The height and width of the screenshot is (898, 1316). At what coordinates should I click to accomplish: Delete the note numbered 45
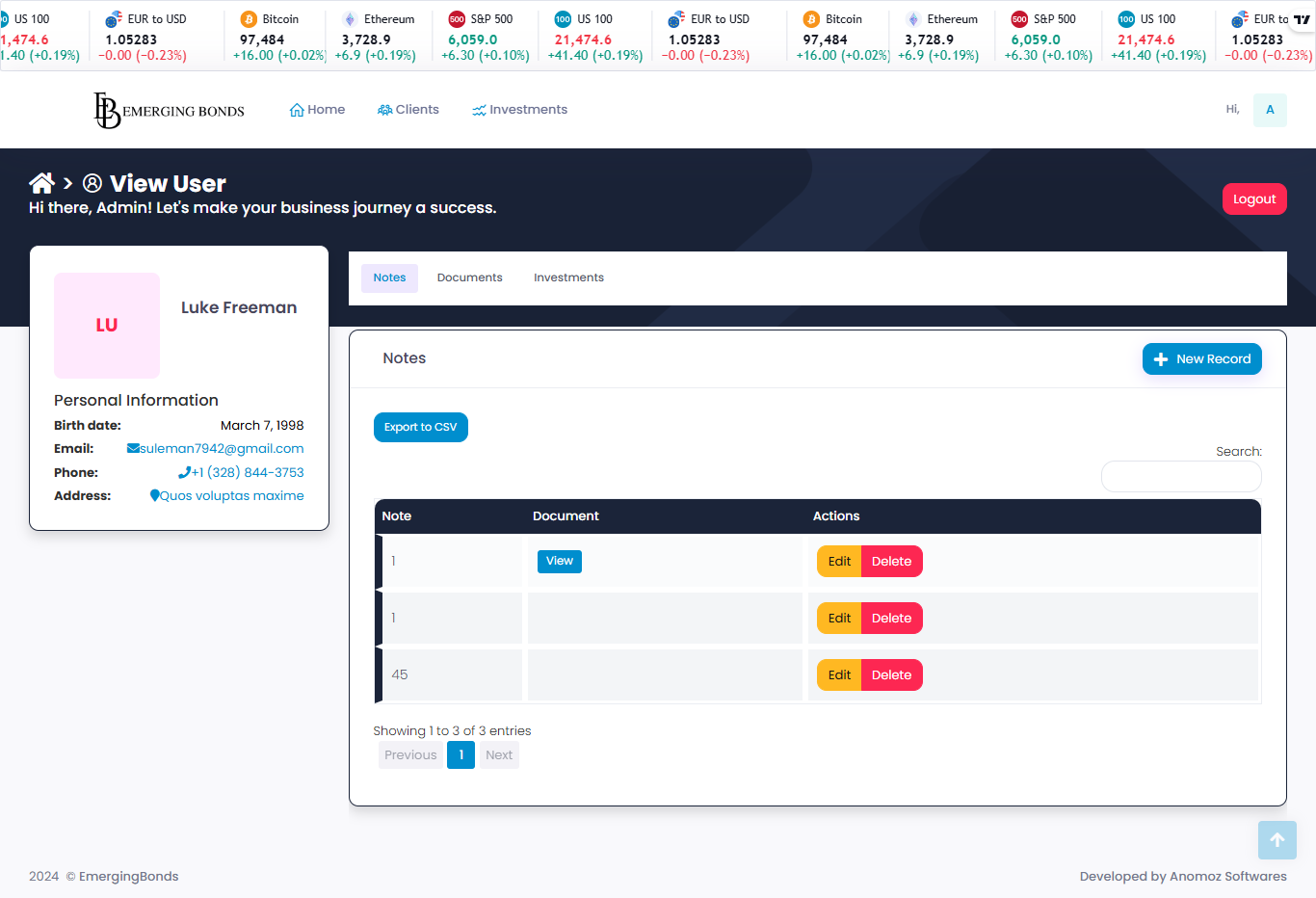click(x=891, y=675)
